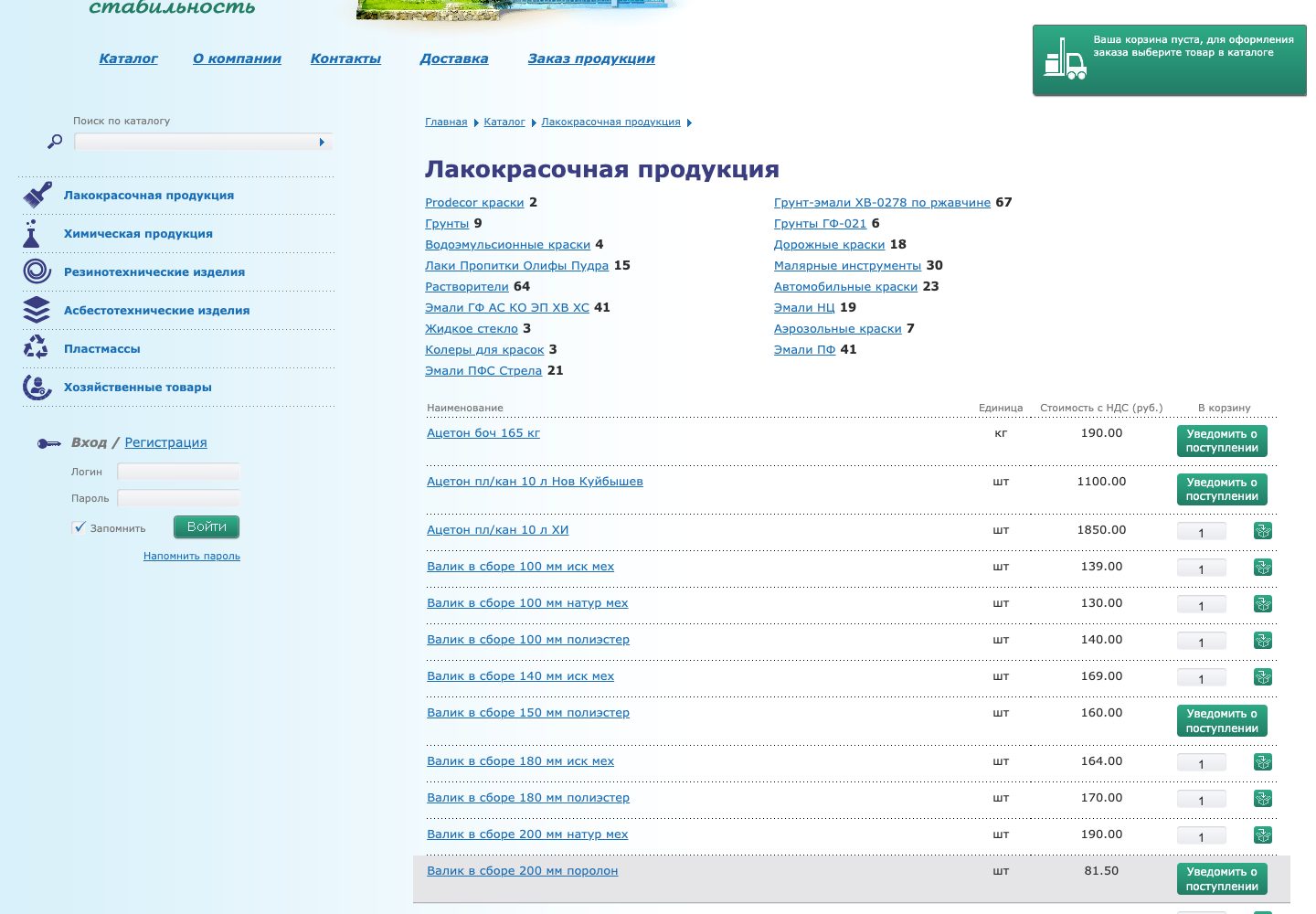Go to Каталог breadcrumb link
The height and width of the screenshot is (914, 1316).
pyautogui.click(x=504, y=122)
